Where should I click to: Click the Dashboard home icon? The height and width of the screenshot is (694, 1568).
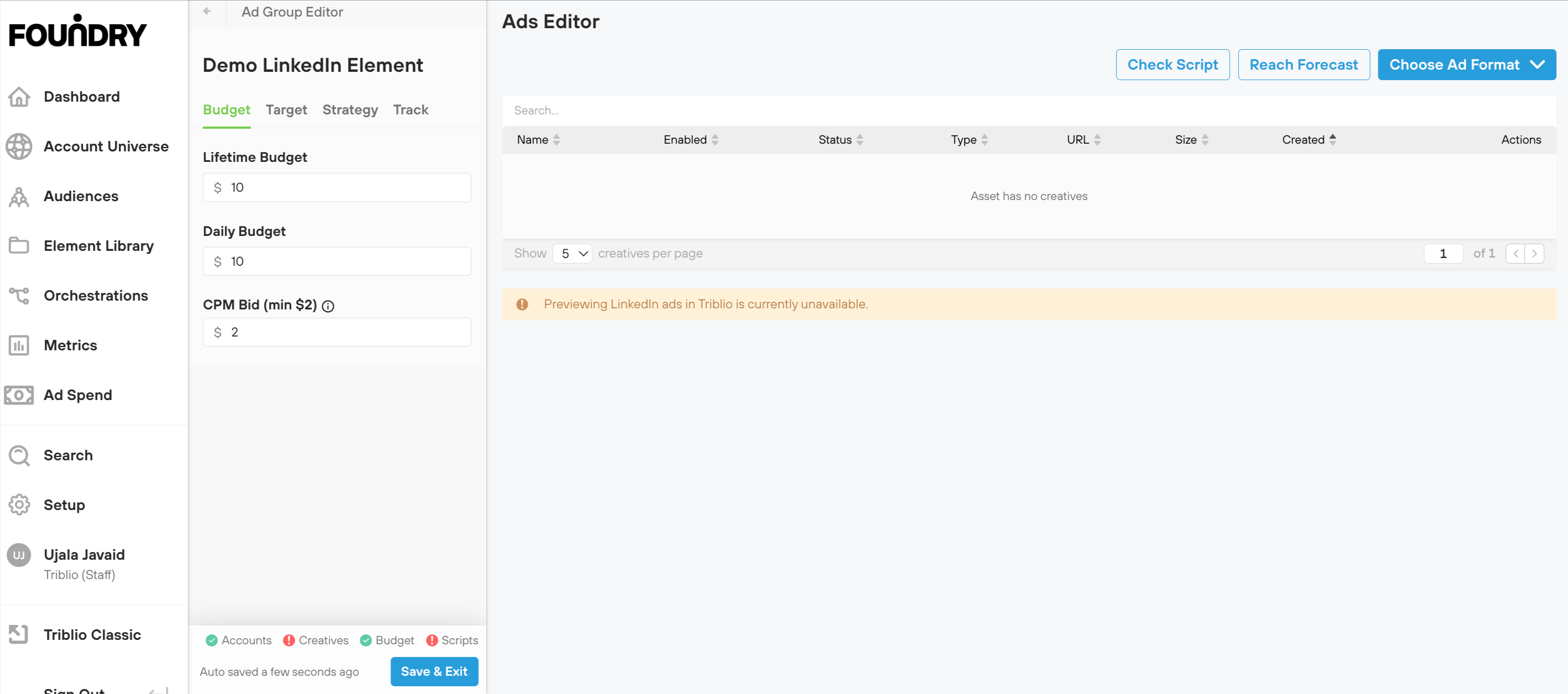click(19, 97)
